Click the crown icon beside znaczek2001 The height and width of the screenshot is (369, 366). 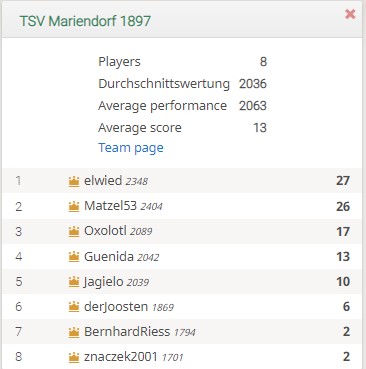tap(74, 357)
